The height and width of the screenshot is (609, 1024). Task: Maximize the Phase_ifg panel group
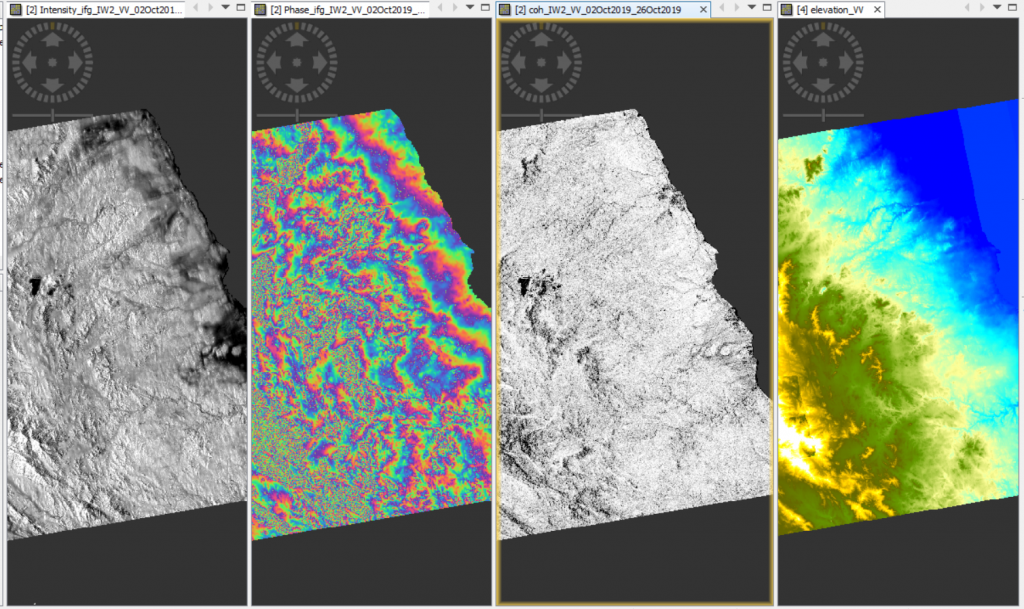(485, 7)
